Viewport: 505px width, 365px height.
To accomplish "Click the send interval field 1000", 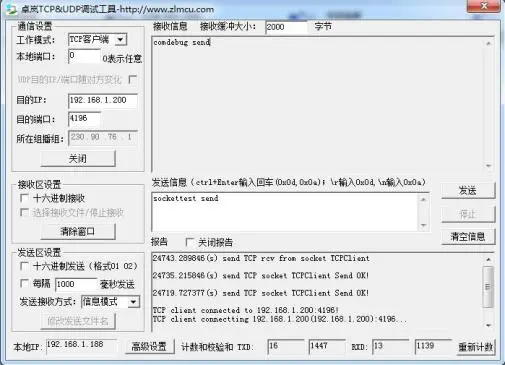I will pyautogui.click(x=76, y=284).
